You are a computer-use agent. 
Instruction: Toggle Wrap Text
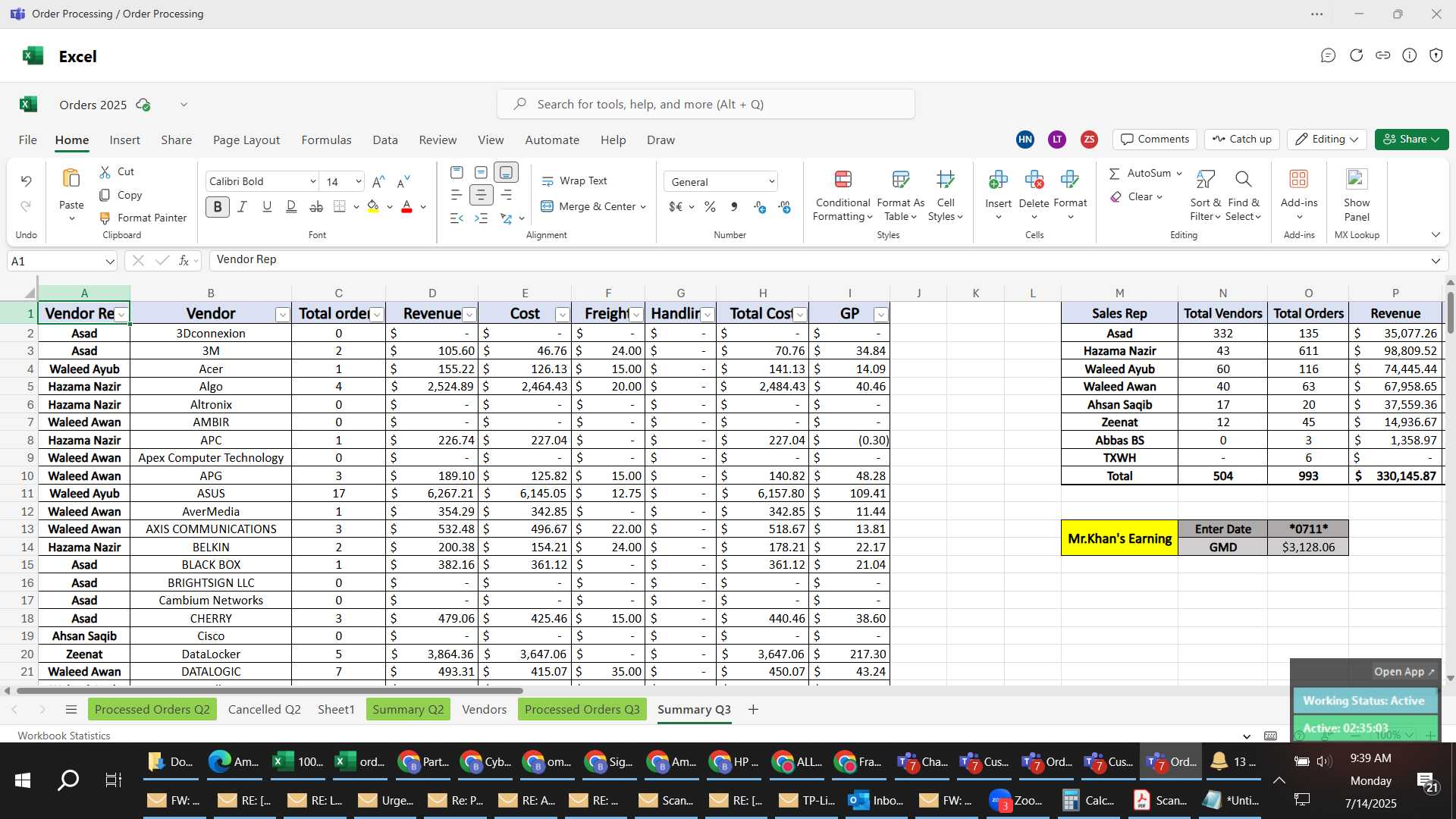(x=574, y=181)
